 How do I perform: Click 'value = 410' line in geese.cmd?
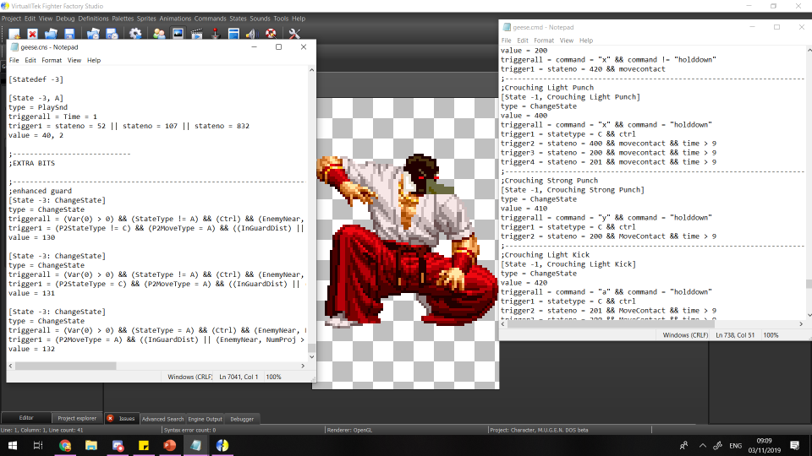[x=524, y=209]
